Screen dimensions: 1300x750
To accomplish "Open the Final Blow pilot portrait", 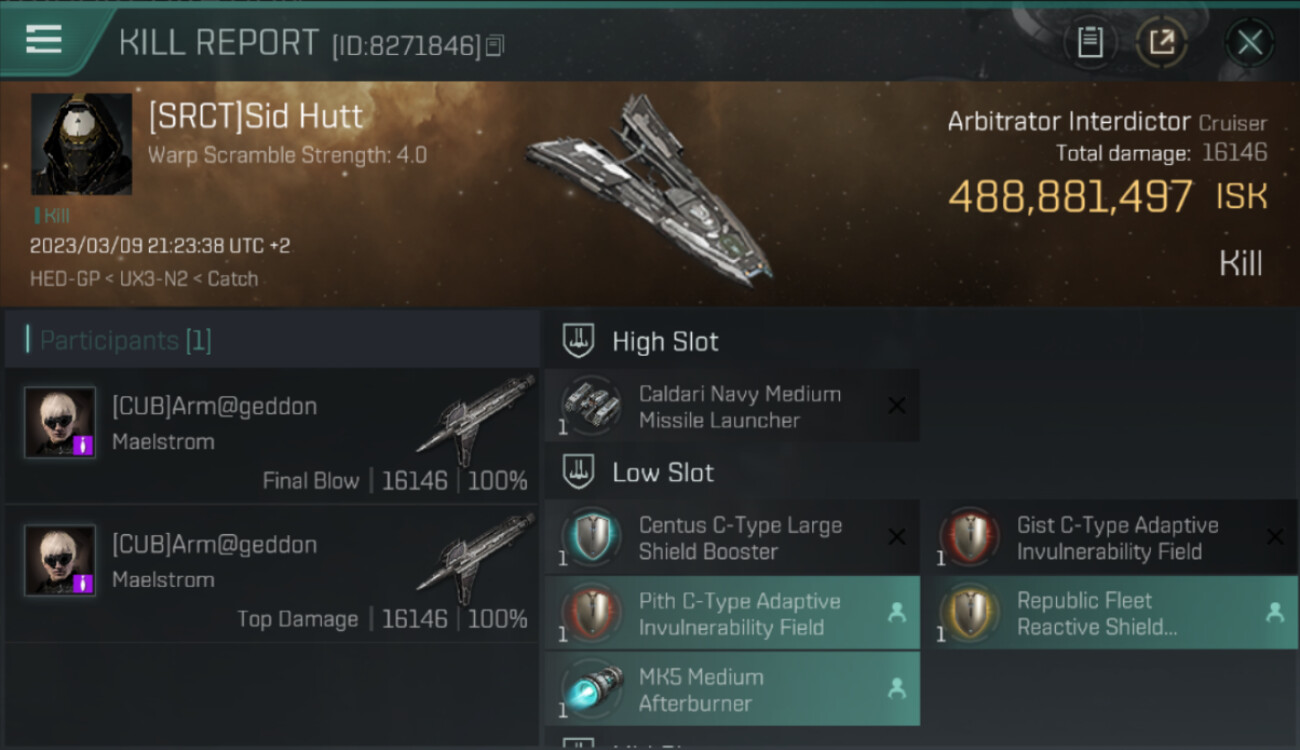I will pos(60,422).
